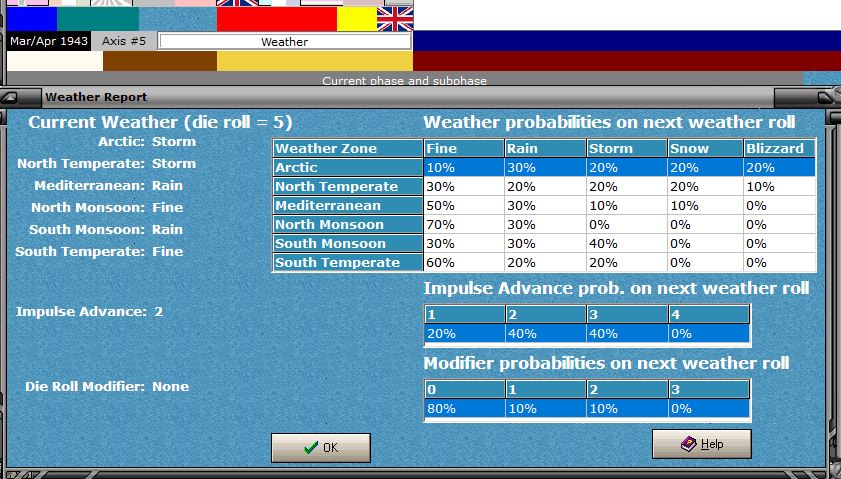The image size is (841, 479).
Task: Select the Mediterranean row header
Action: (348, 205)
